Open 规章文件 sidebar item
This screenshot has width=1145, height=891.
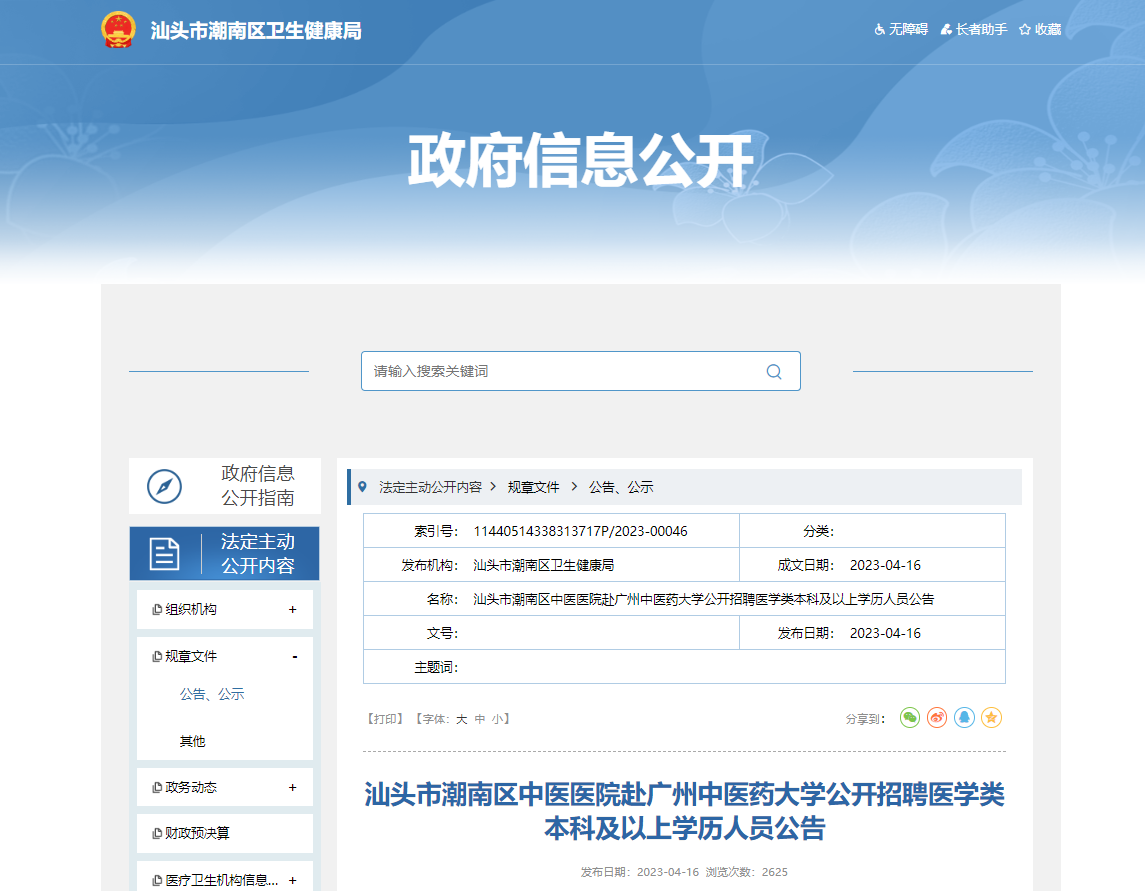coord(191,657)
